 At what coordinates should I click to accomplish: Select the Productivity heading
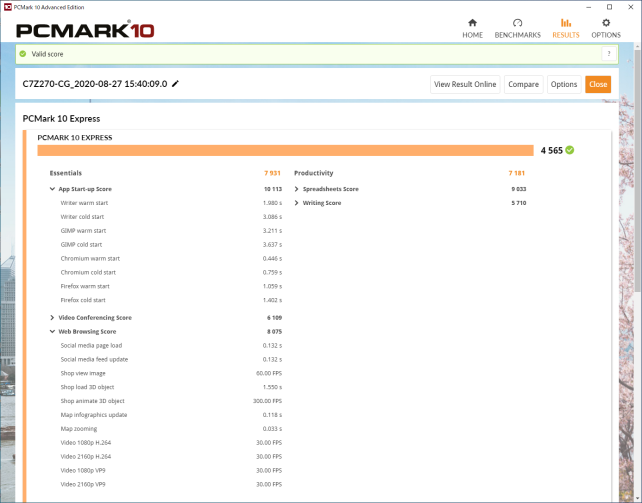point(314,173)
